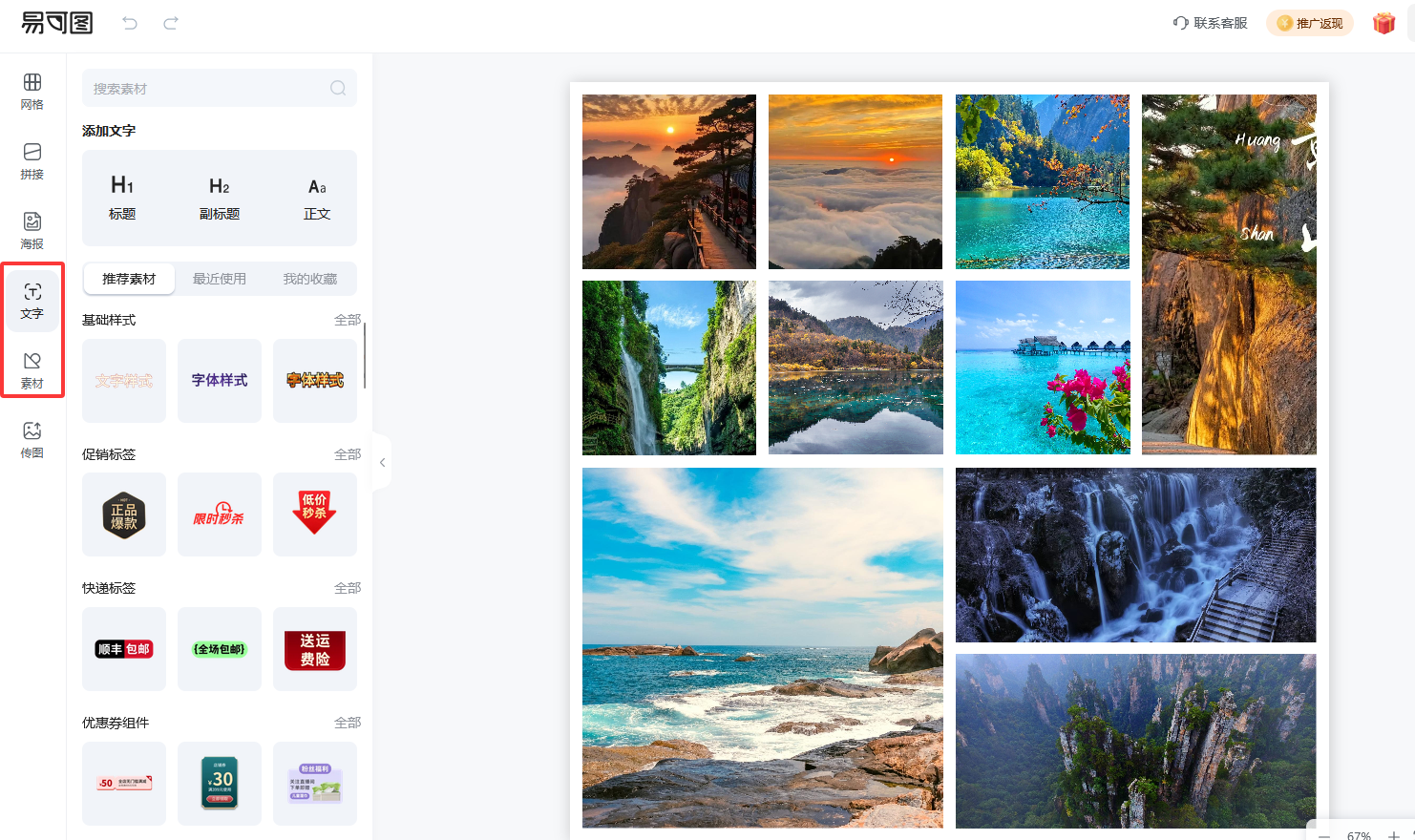
Task: Open the red gift box icon
Action: coord(1383,23)
